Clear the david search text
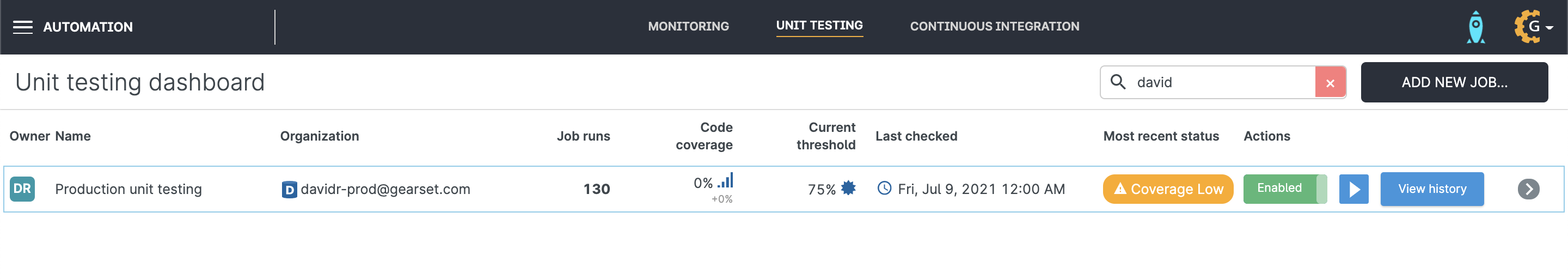This screenshot has width=1568, height=279. (x=1330, y=82)
